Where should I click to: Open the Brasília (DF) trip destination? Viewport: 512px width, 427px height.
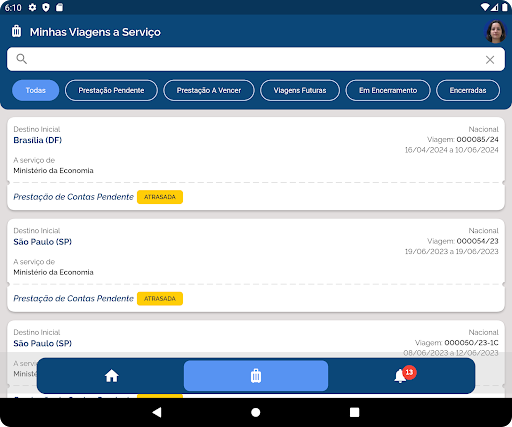pos(38,140)
